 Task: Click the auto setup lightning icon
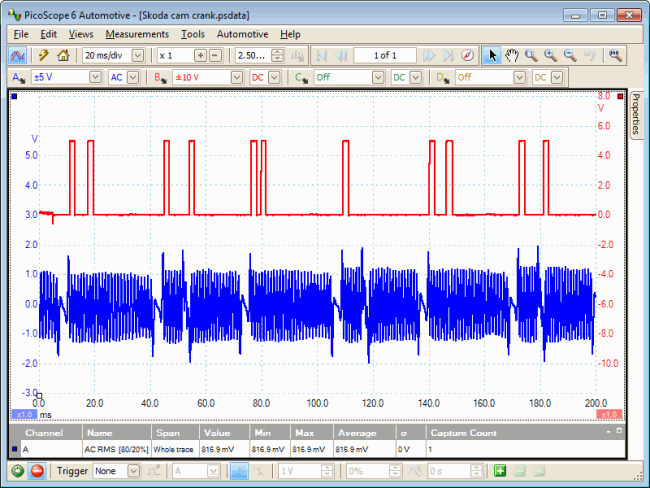[x=44, y=56]
